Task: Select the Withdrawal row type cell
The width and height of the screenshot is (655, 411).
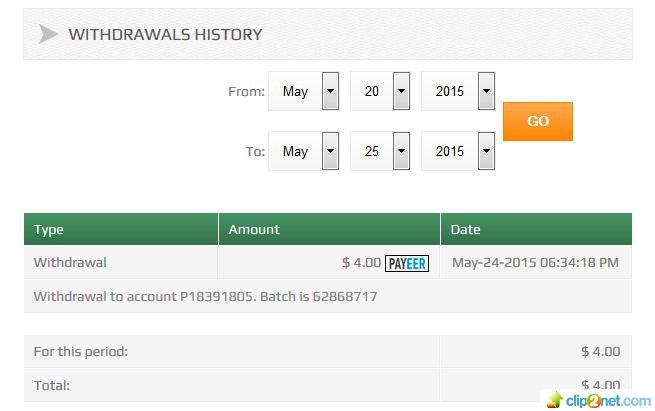Action: click(70, 263)
